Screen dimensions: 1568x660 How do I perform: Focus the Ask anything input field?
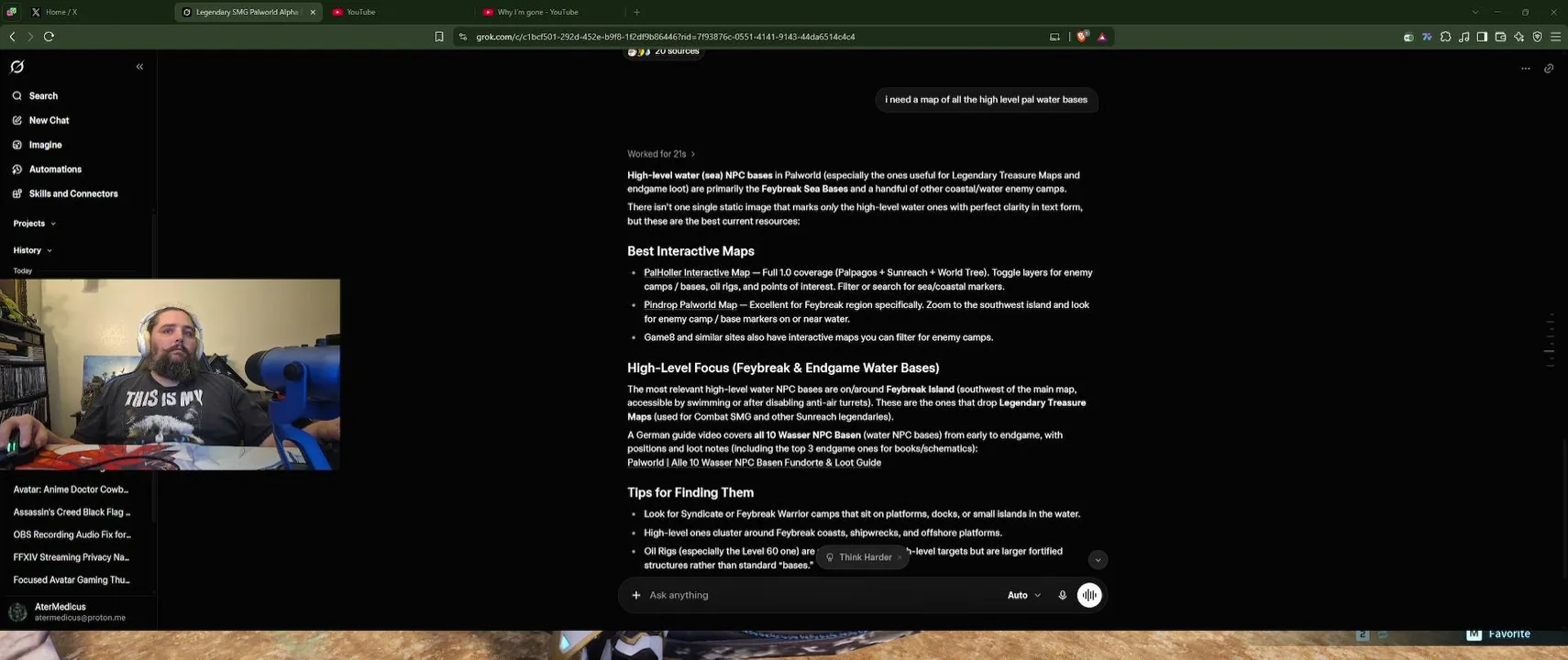[821, 596]
